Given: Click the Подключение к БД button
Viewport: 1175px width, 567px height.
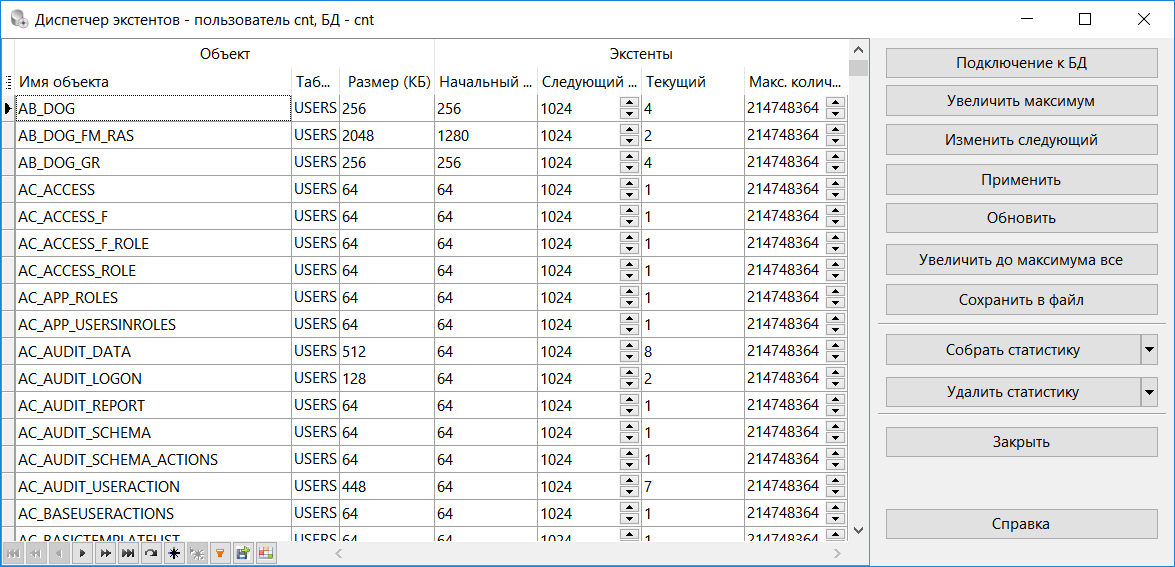Looking at the screenshot, I should coord(1021,63).
